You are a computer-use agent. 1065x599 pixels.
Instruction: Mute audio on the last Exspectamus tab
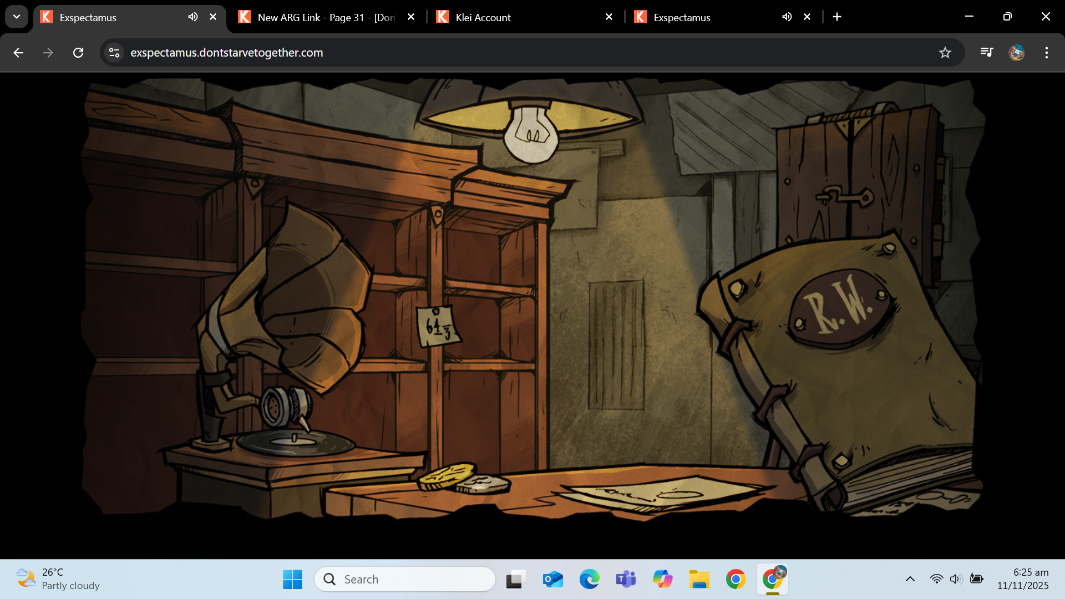tap(786, 17)
